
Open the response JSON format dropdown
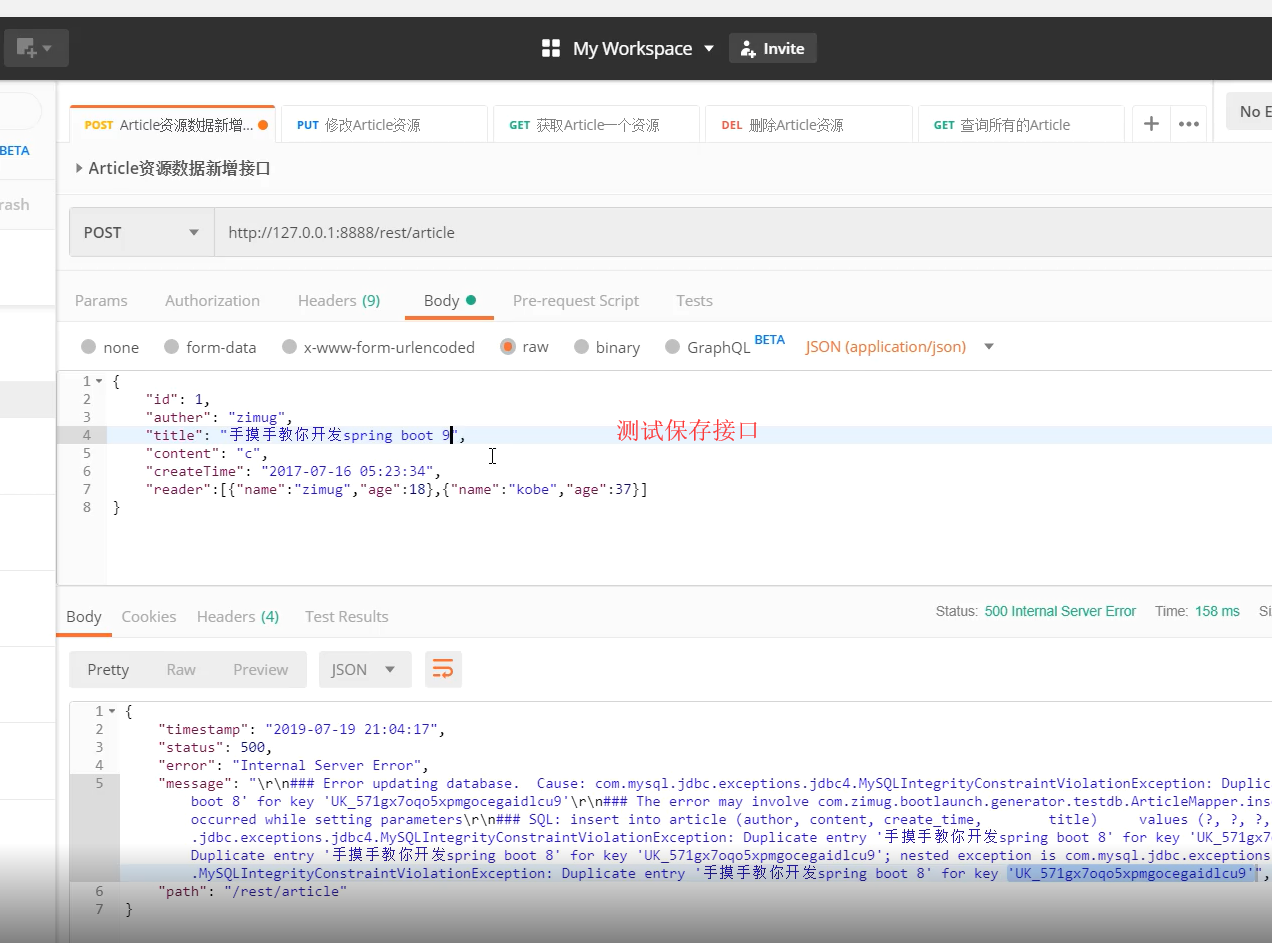click(x=365, y=669)
